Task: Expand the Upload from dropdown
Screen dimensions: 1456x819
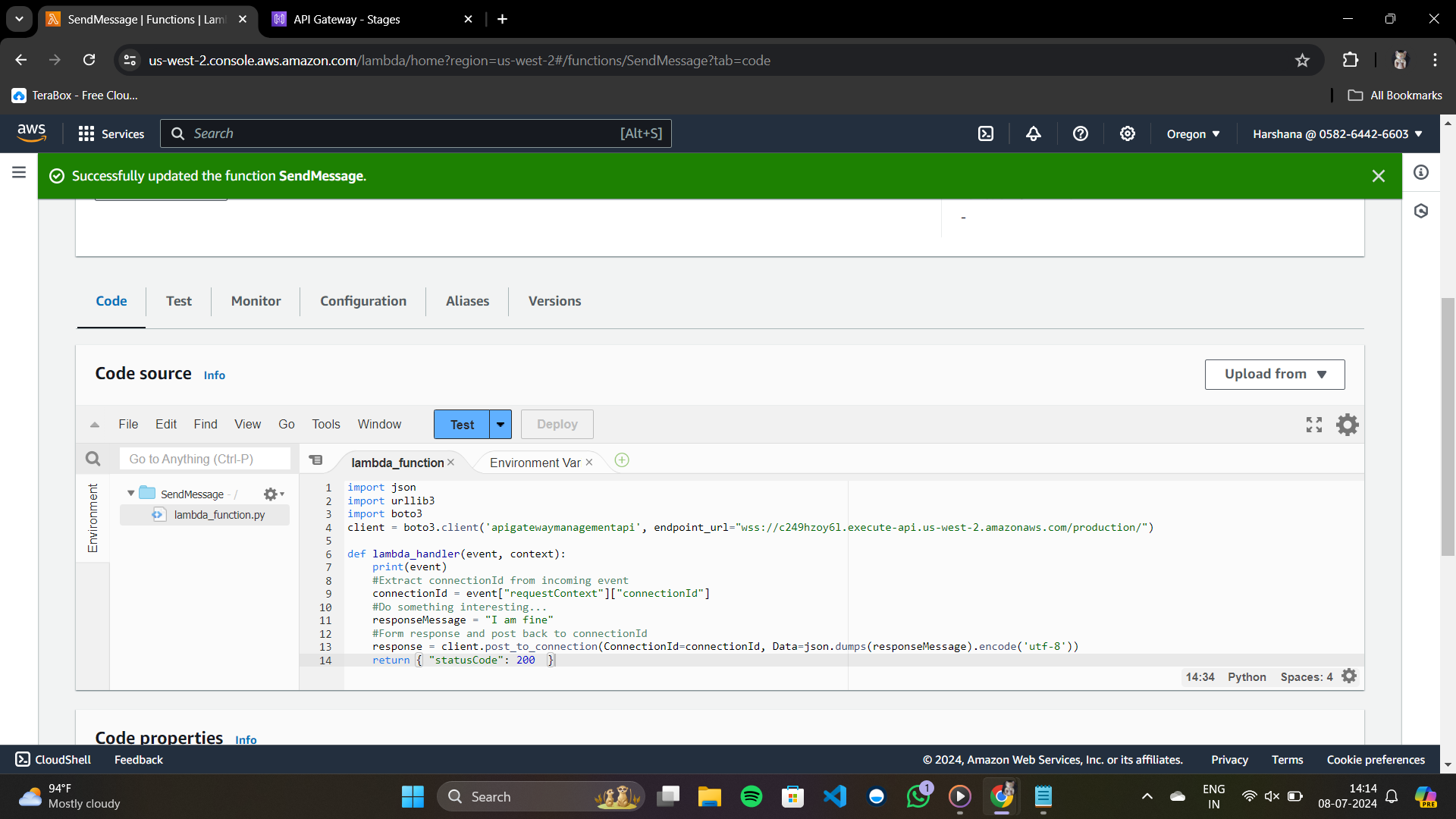Action: [1274, 374]
